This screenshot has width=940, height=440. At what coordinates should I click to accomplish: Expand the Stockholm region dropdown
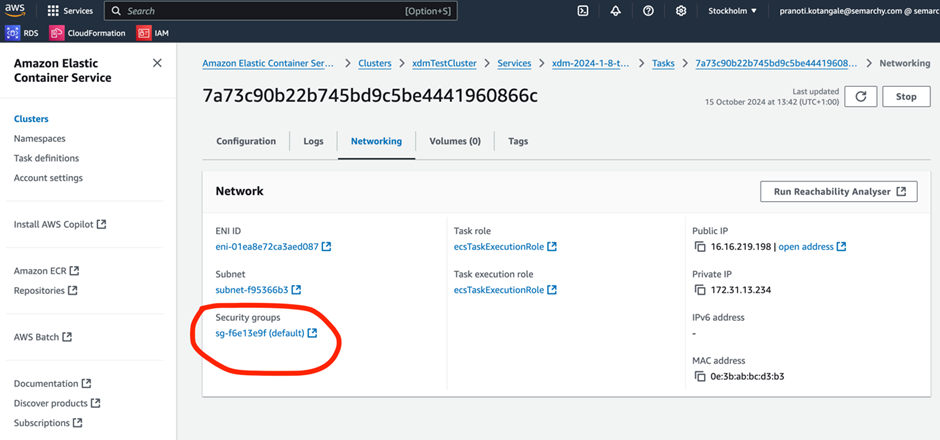click(733, 11)
